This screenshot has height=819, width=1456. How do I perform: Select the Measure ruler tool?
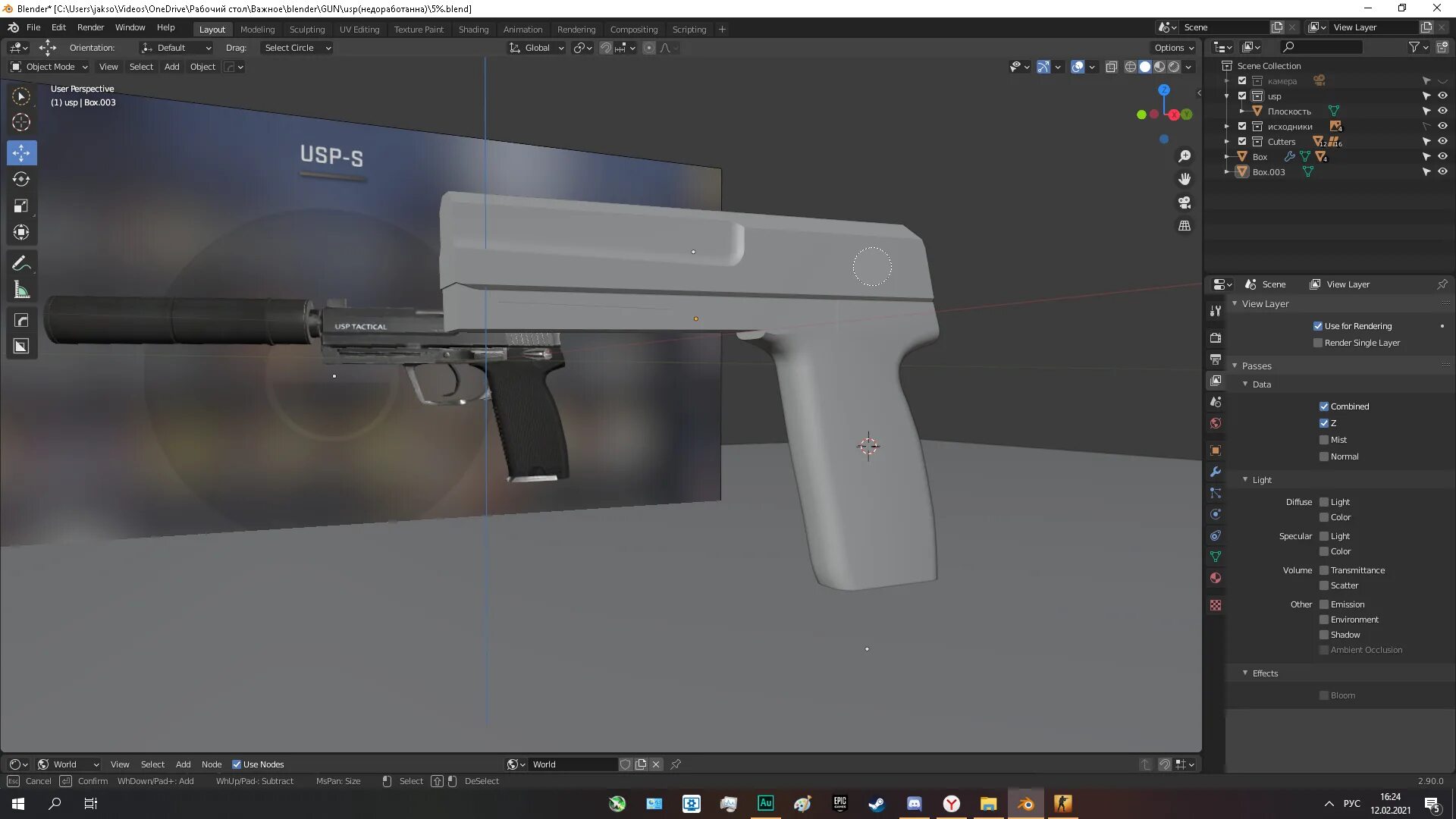[x=21, y=290]
